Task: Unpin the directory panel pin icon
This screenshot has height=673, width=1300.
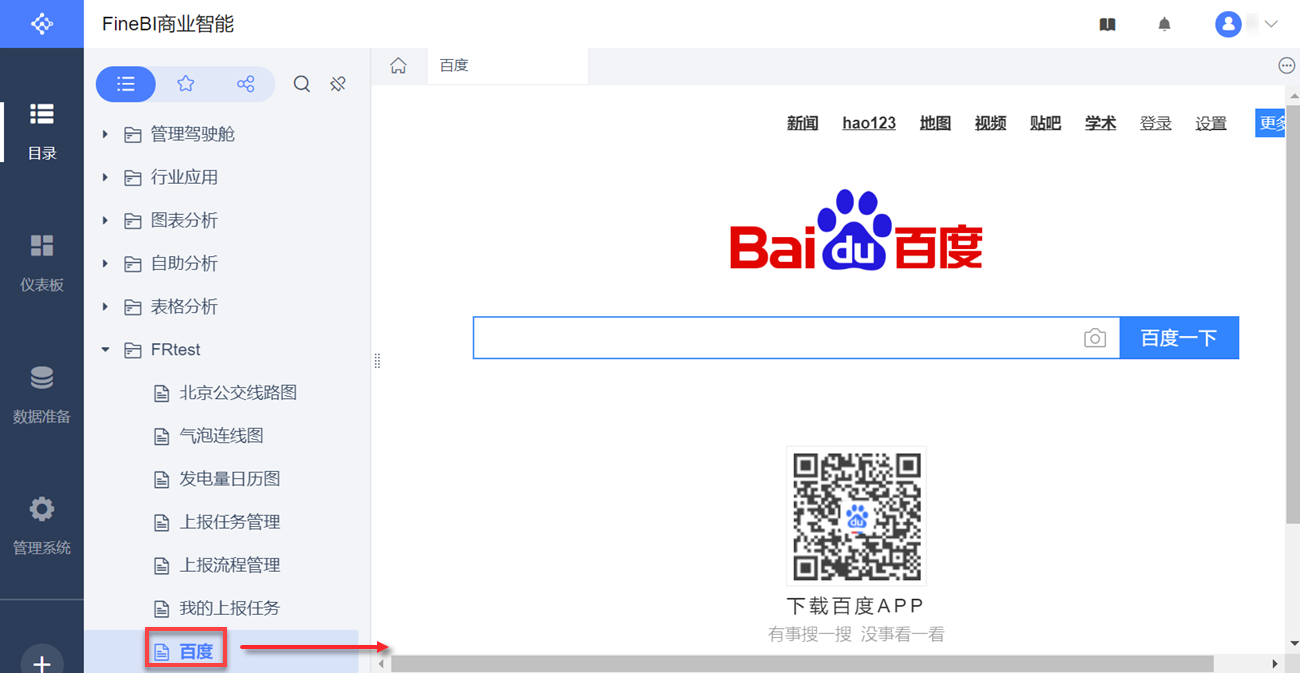Action: click(x=338, y=85)
